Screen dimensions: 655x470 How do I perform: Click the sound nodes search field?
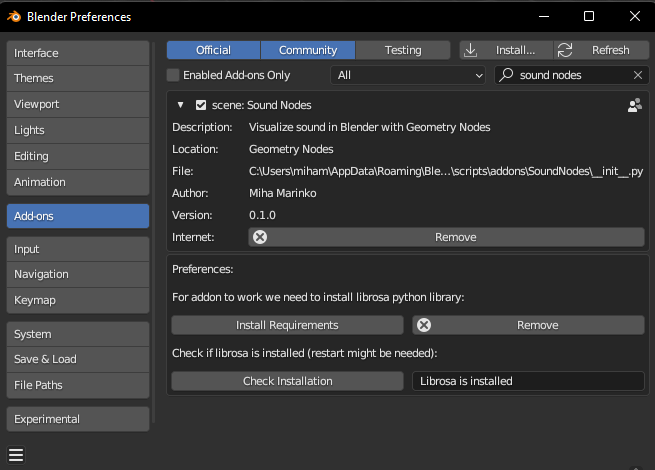point(572,75)
